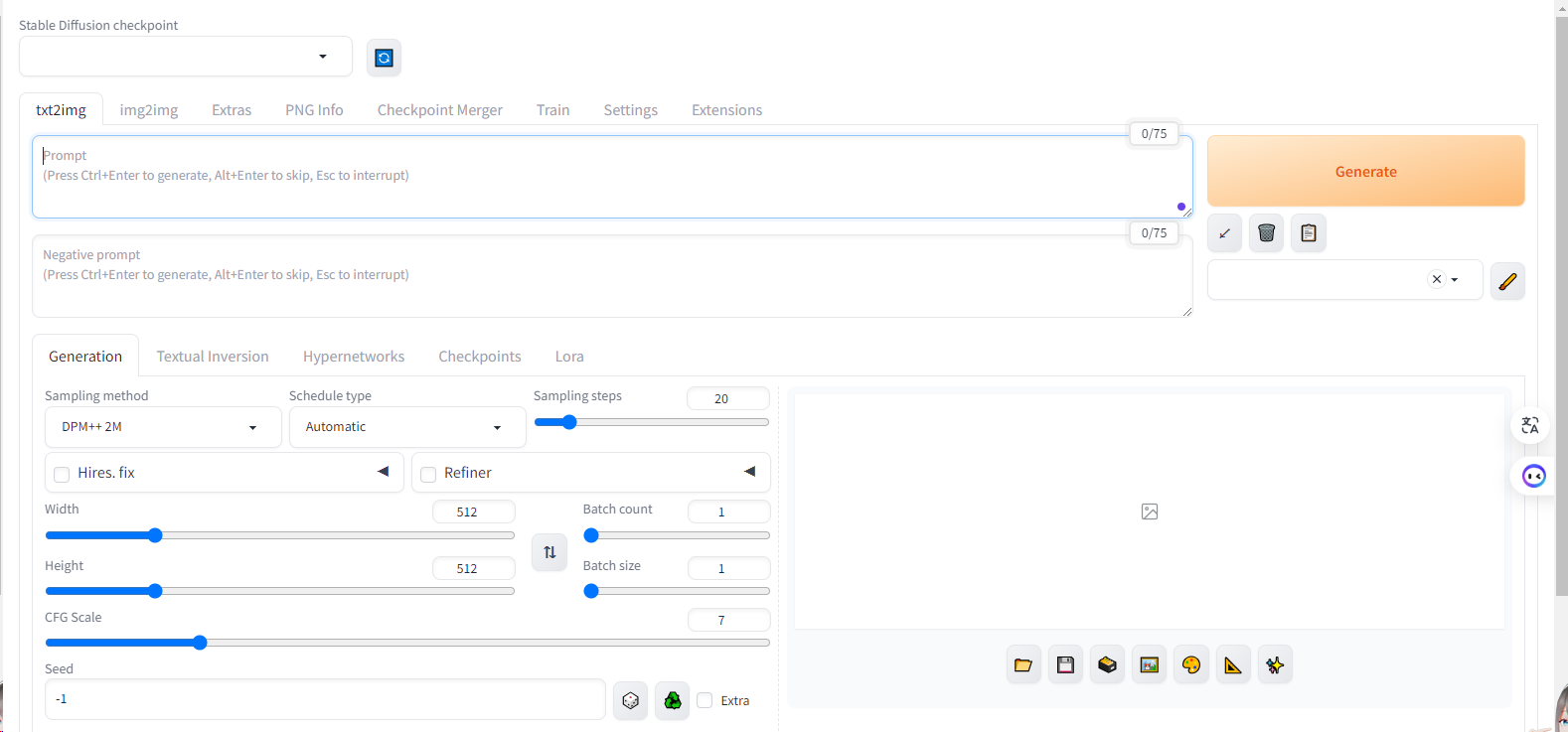The height and width of the screenshot is (732, 1568).
Task: Switch to the txt2img tab
Action: pyautogui.click(x=61, y=110)
